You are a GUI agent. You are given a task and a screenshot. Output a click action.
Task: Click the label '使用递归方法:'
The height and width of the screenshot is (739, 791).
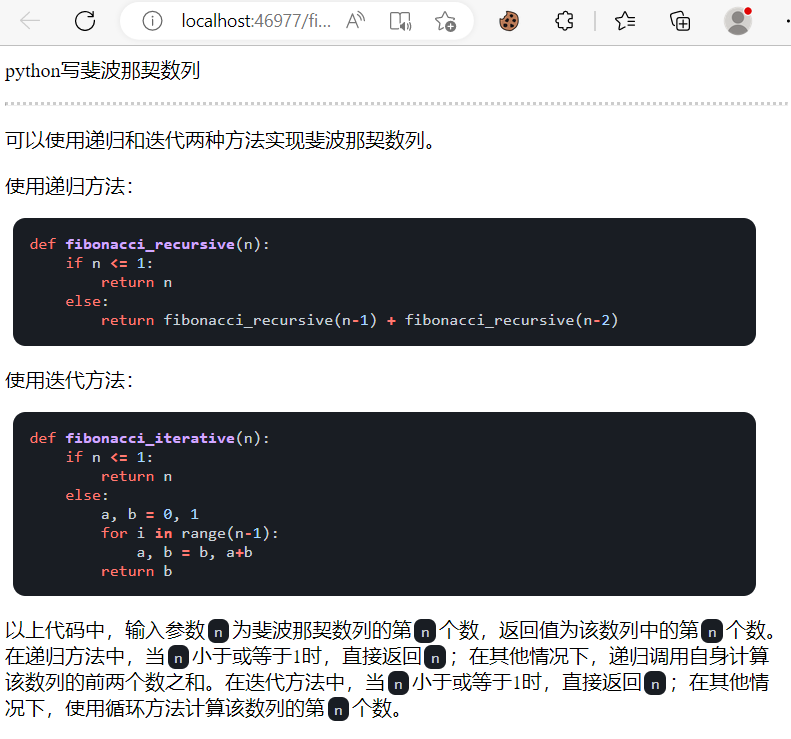point(69,186)
